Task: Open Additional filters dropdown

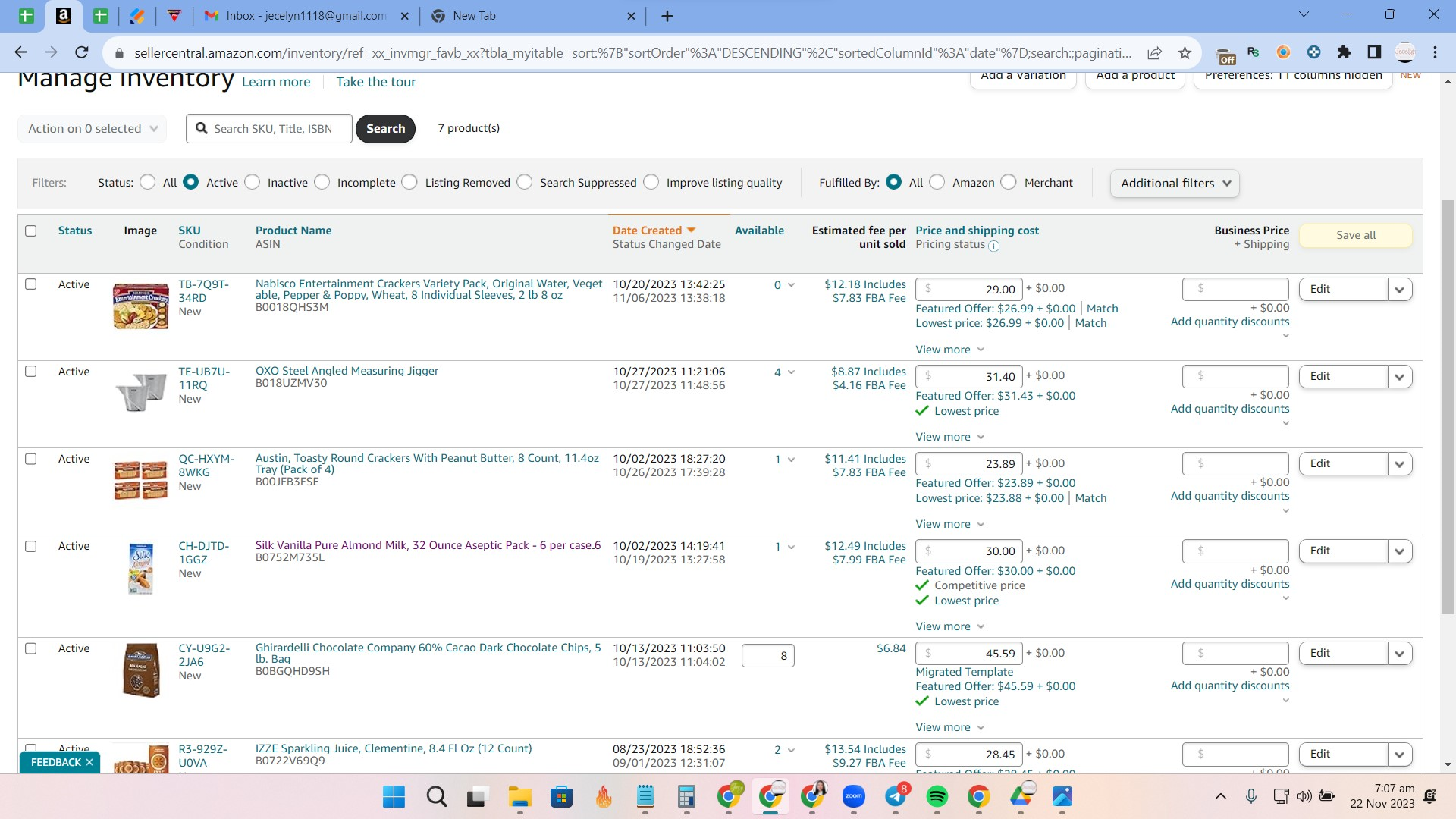Action: 1175,183
